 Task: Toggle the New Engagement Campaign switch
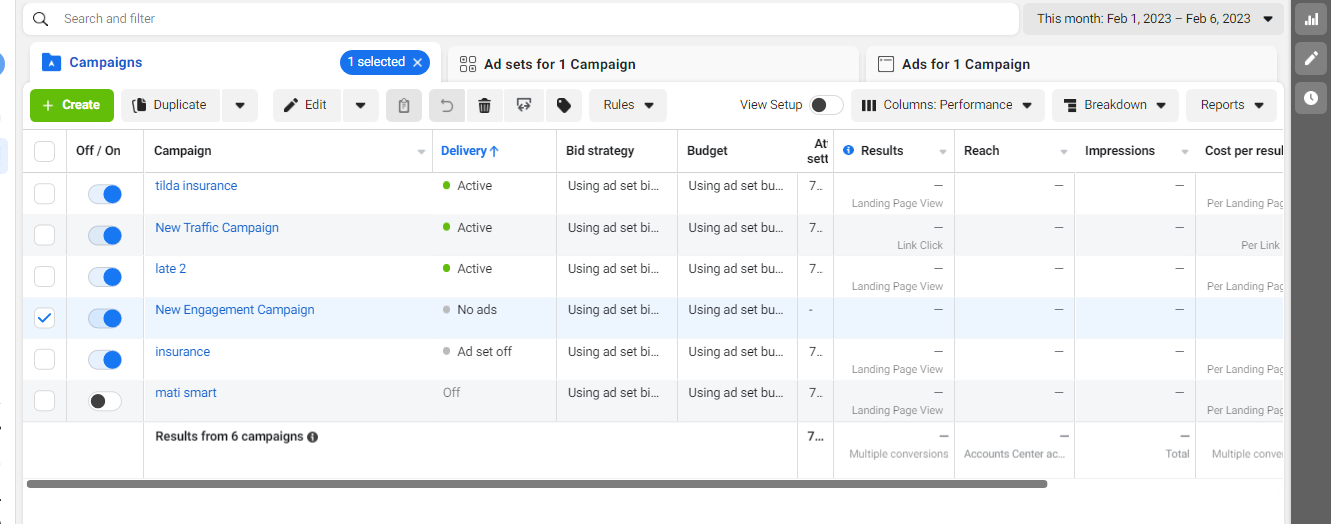point(105,318)
